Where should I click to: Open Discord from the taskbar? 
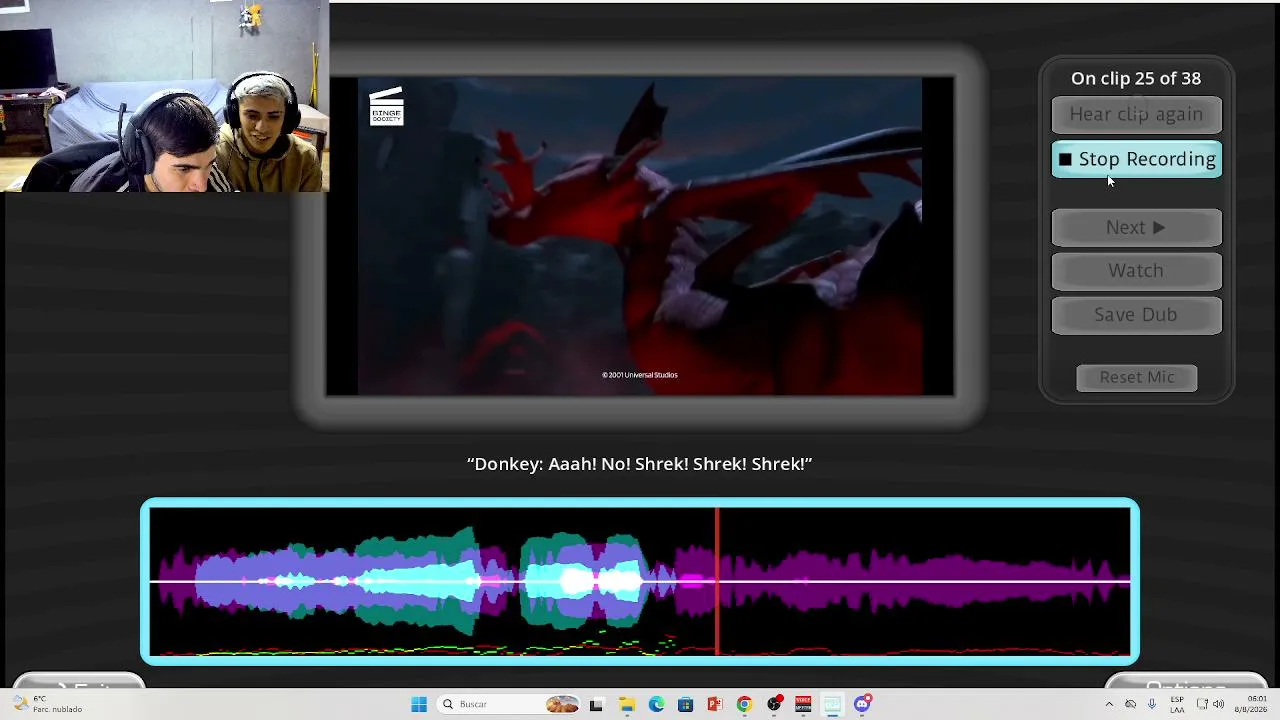tap(862, 704)
